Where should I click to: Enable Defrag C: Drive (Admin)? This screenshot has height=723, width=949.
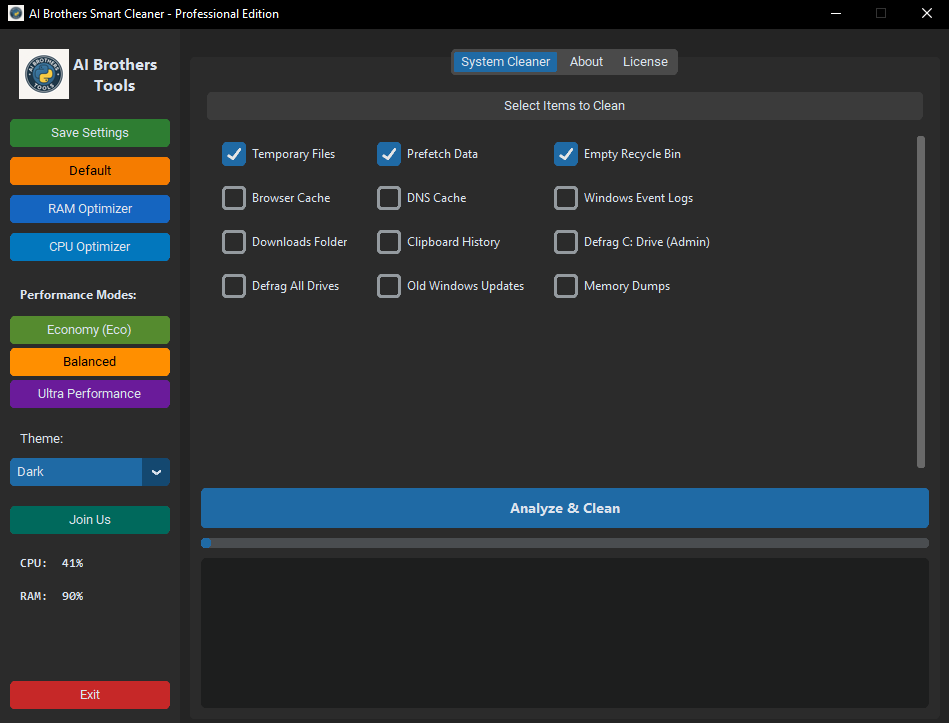pos(565,242)
